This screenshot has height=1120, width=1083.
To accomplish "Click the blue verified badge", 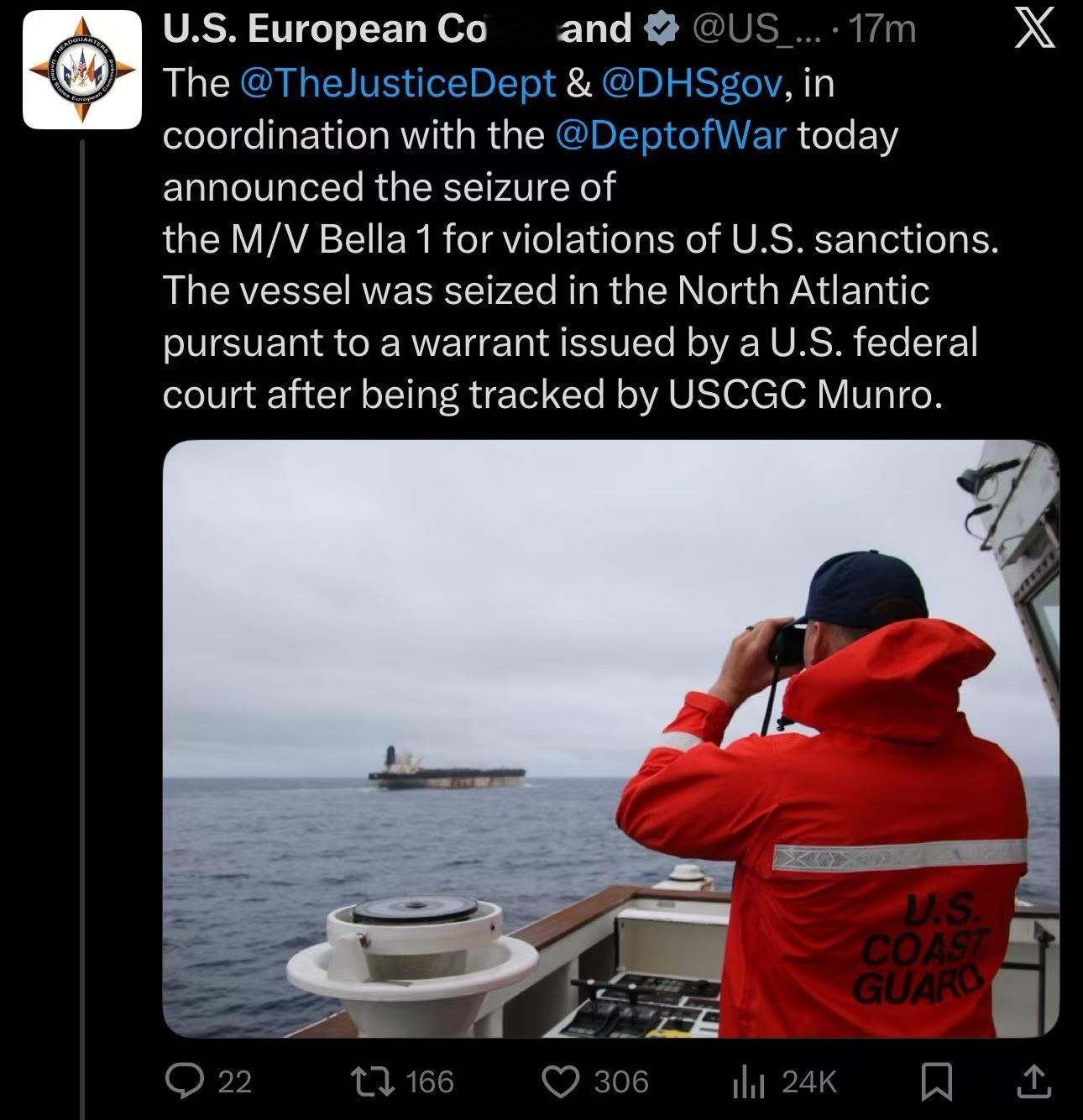I will (x=660, y=30).
